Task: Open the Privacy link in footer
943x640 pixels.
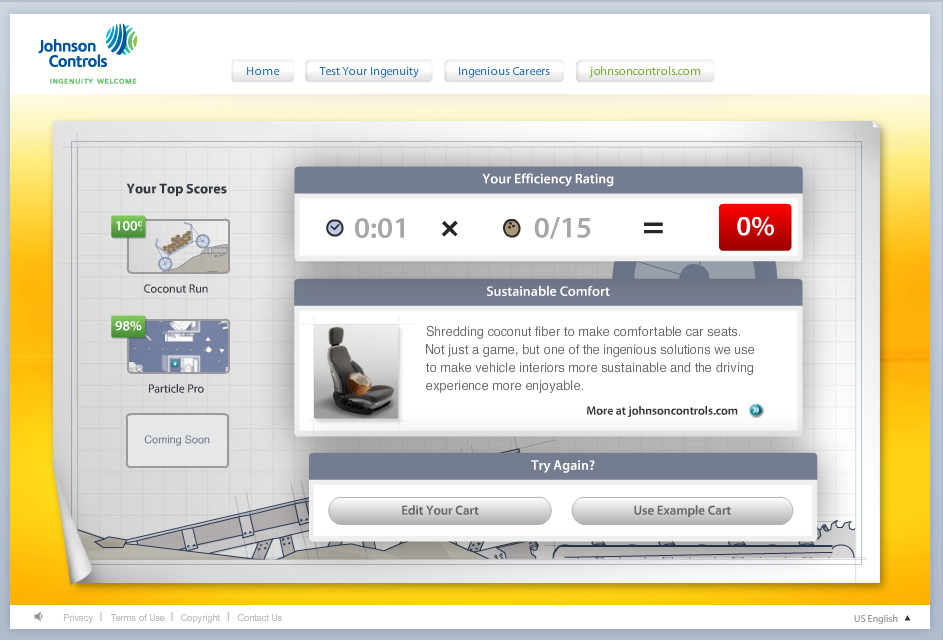Action: pos(78,618)
